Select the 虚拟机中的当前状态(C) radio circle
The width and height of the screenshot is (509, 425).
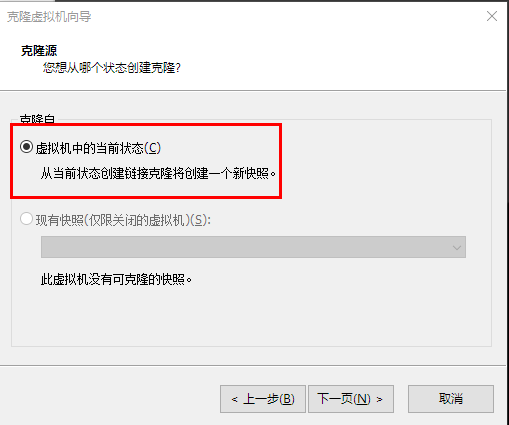(x=26, y=147)
